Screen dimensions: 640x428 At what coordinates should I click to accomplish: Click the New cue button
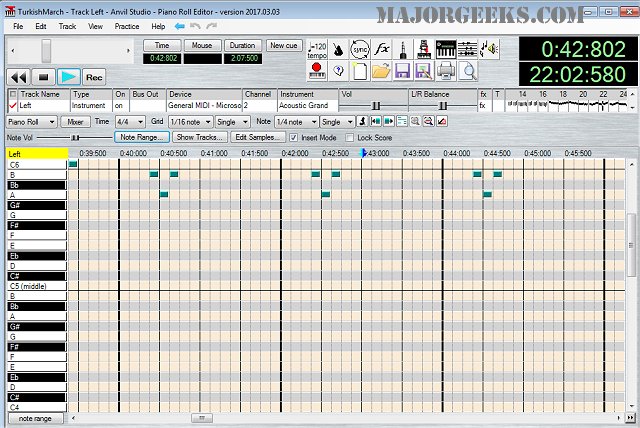284,45
